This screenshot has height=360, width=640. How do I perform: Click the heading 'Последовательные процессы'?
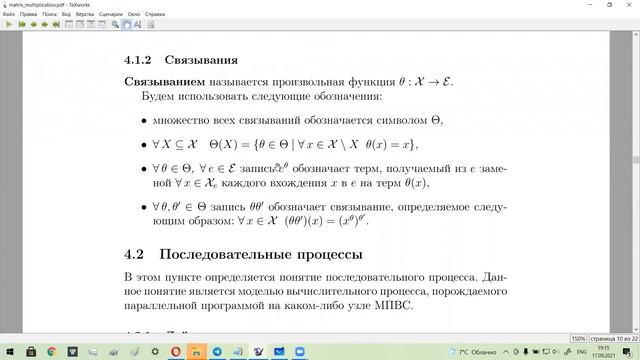pos(261,254)
